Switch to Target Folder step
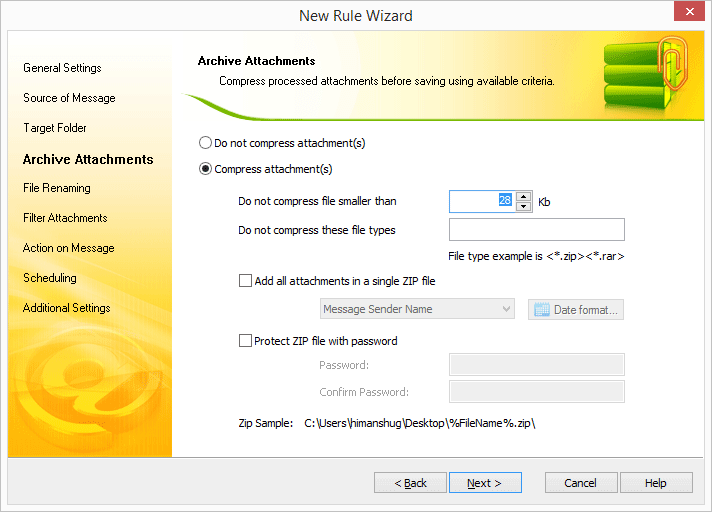 pyautogui.click(x=55, y=128)
